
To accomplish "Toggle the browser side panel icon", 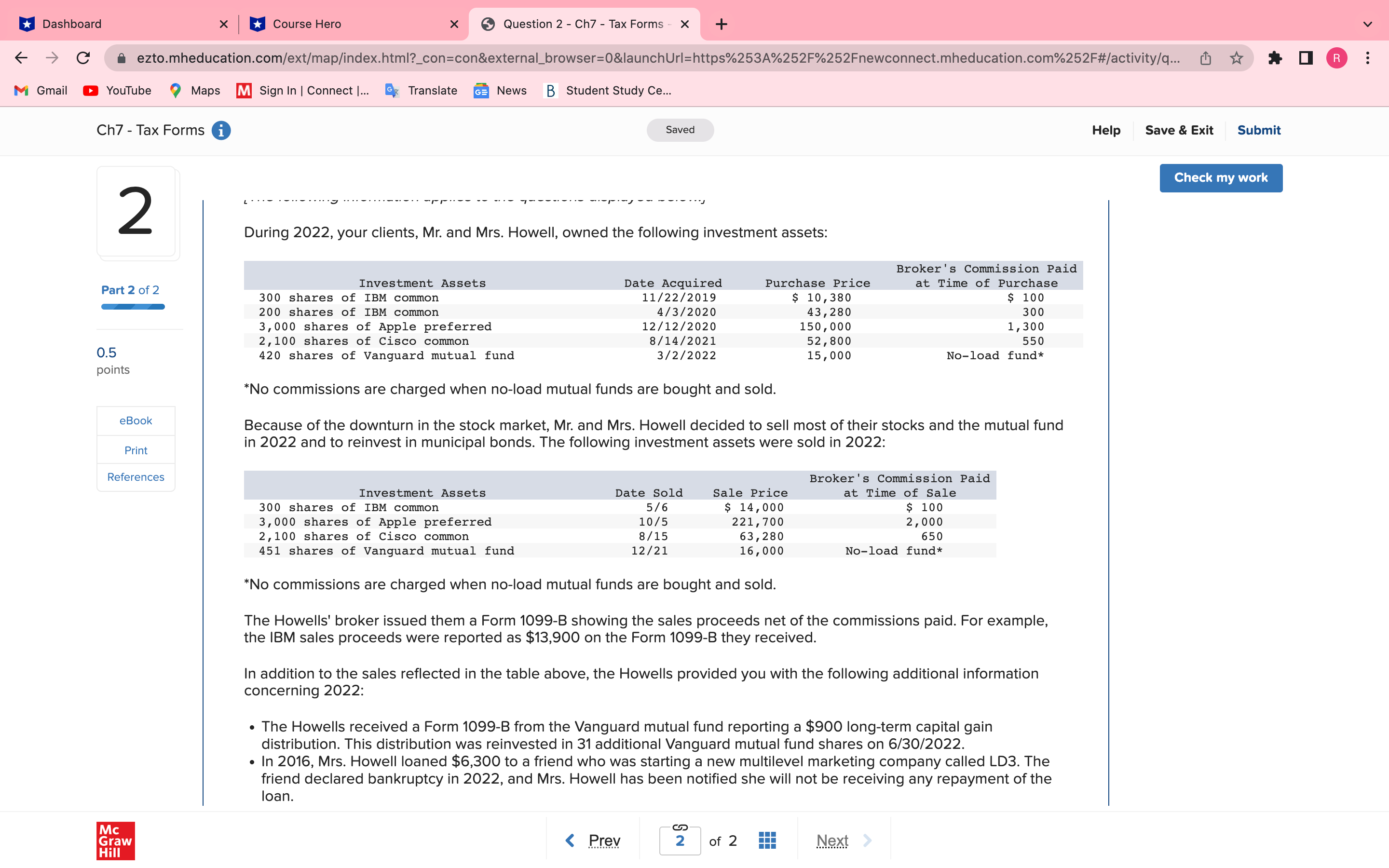I will [1306, 58].
